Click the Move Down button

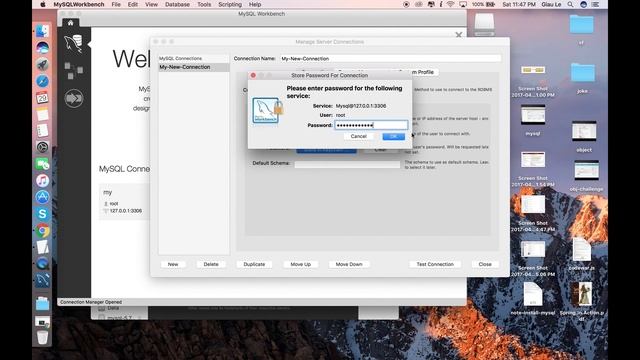click(349, 264)
